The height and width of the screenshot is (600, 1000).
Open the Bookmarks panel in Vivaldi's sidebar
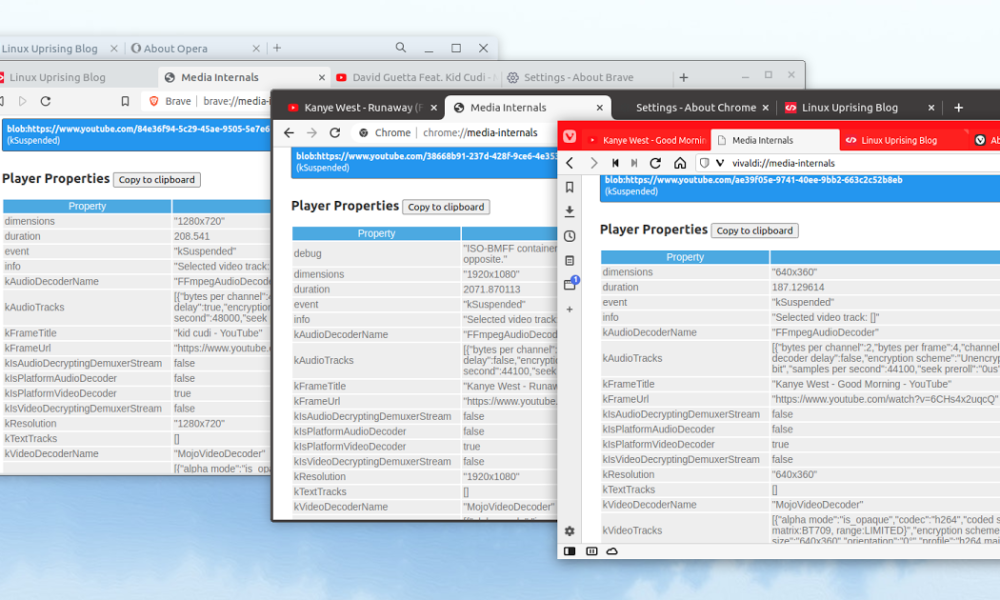570,187
